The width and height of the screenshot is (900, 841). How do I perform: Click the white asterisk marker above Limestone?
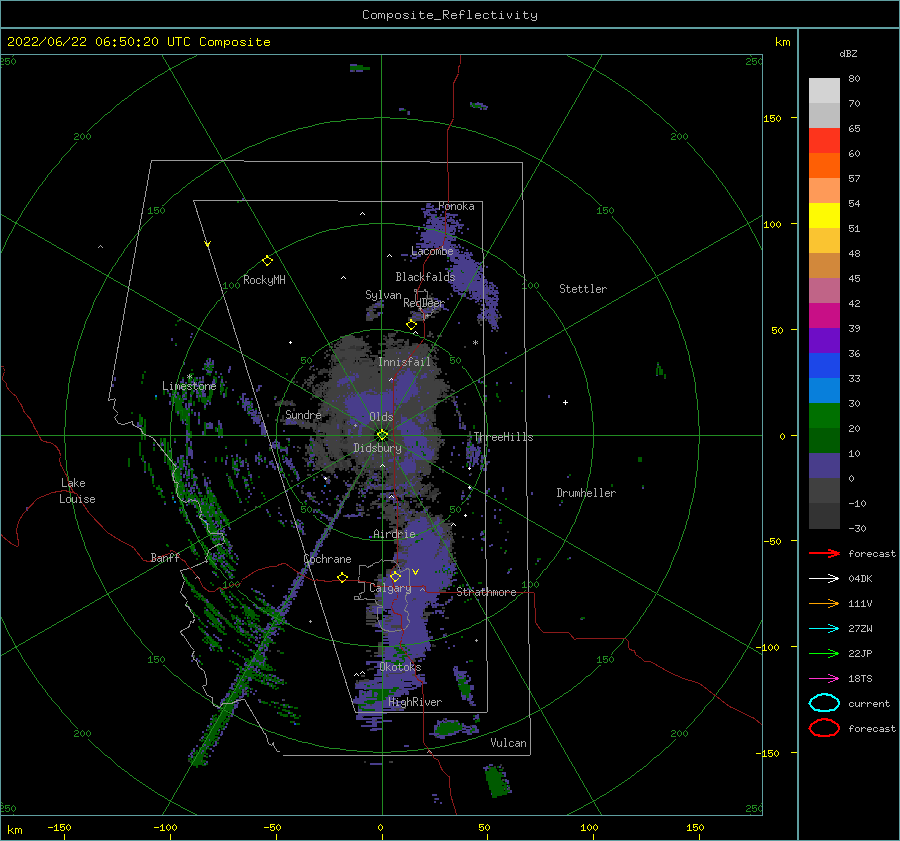pos(189,377)
